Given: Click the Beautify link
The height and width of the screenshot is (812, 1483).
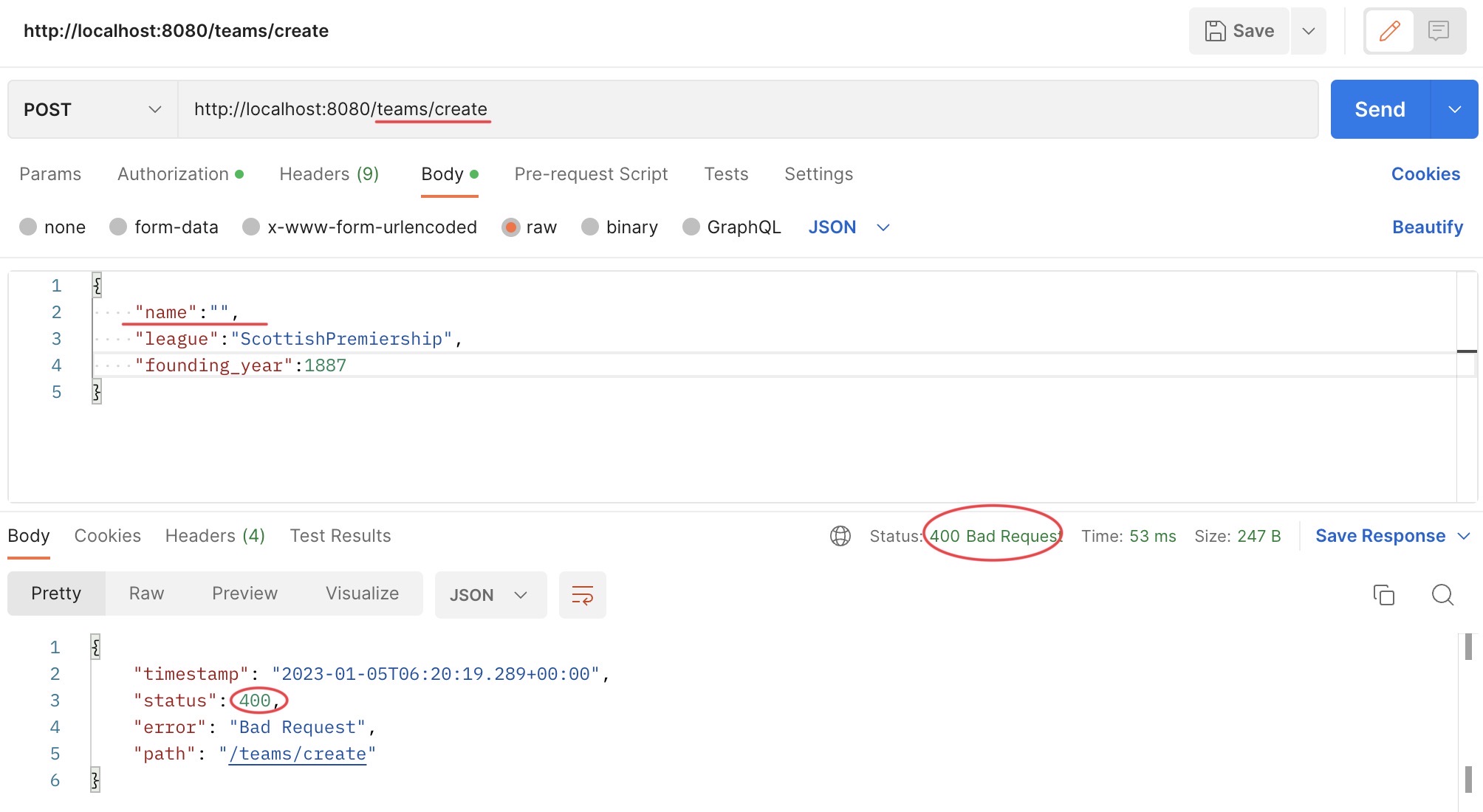Looking at the screenshot, I should [x=1427, y=227].
